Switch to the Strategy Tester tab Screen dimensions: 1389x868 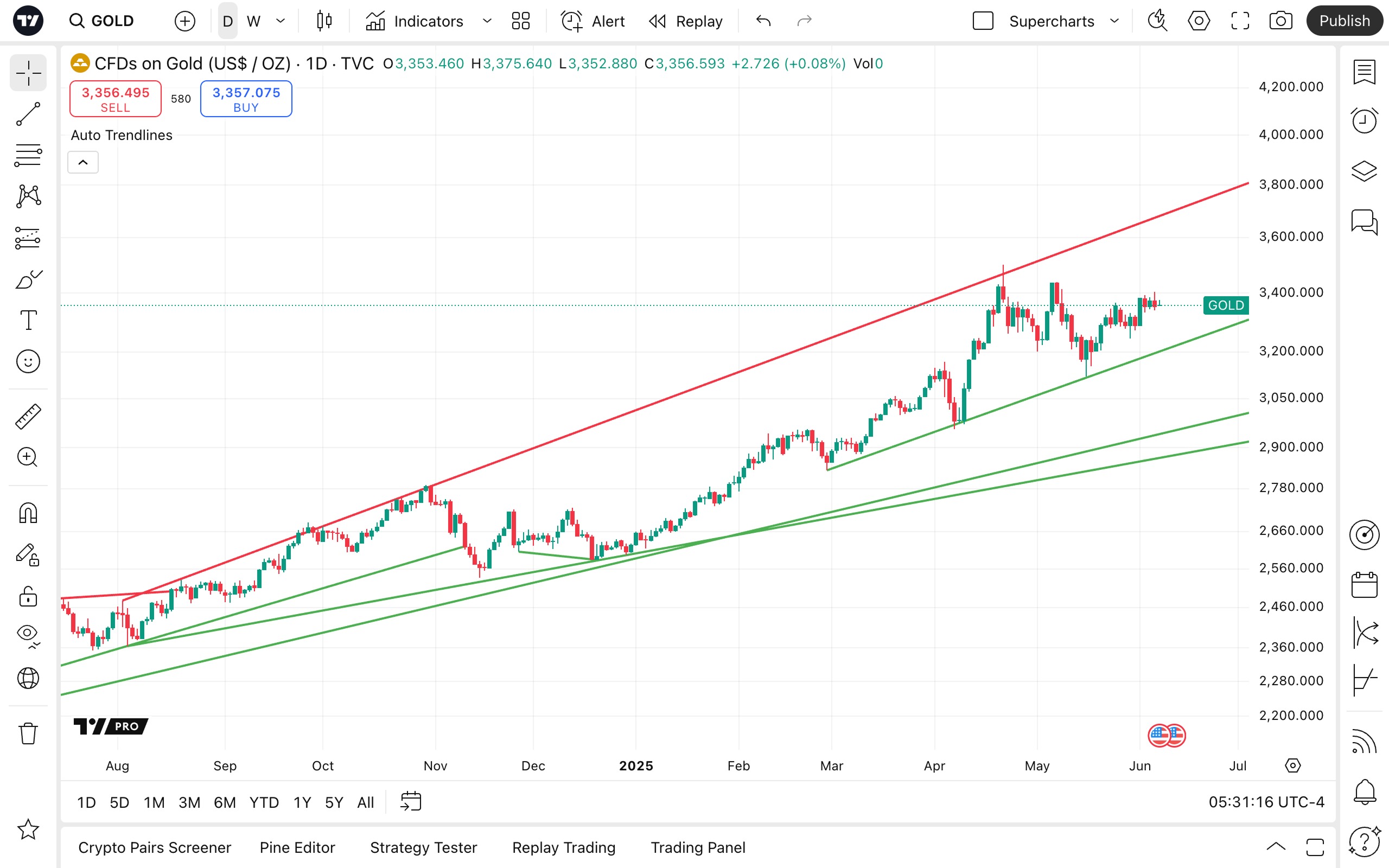424,847
